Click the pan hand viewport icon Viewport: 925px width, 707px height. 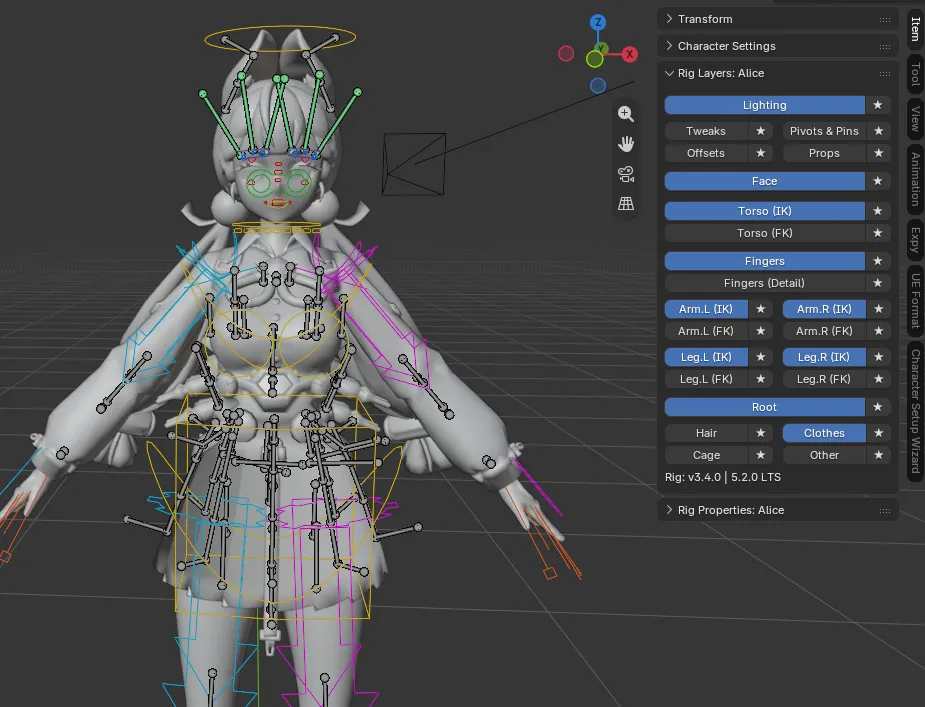626,143
